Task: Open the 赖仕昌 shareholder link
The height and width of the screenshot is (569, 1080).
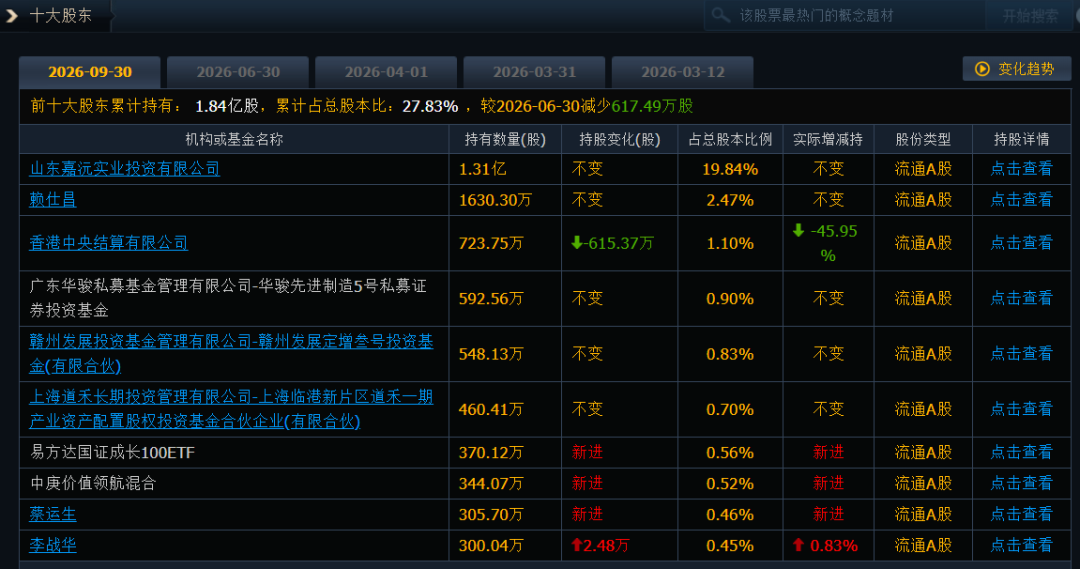Action: pyautogui.click(x=53, y=200)
